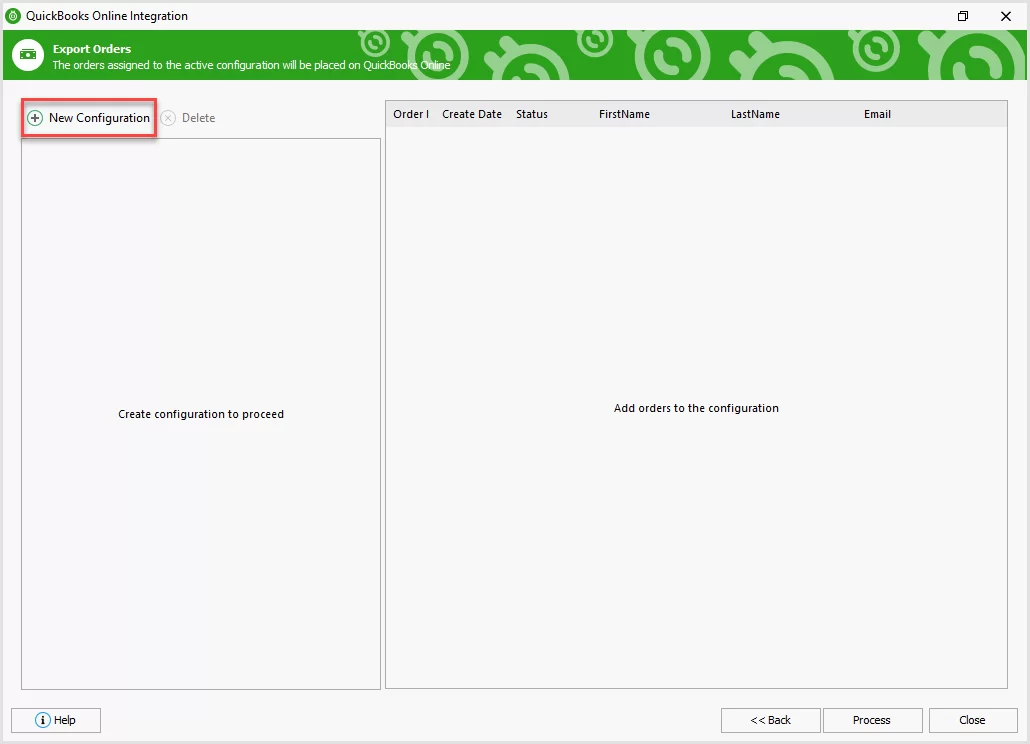Click the Export Orders header text
Screen dimensions: 1030x744
point(91,48)
